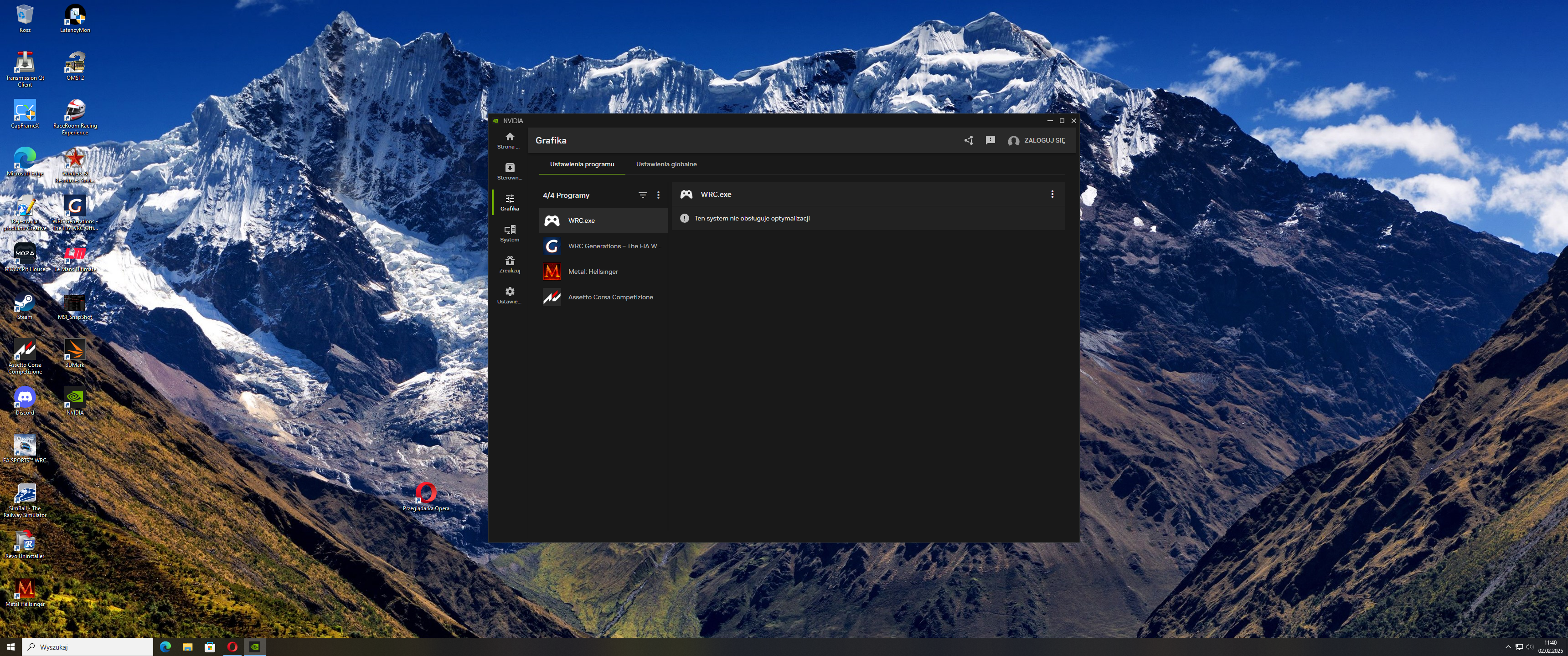Click the Wyszukaj taskbar search field
This screenshot has height=656, width=1568.
pyautogui.click(x=88, y=647)
